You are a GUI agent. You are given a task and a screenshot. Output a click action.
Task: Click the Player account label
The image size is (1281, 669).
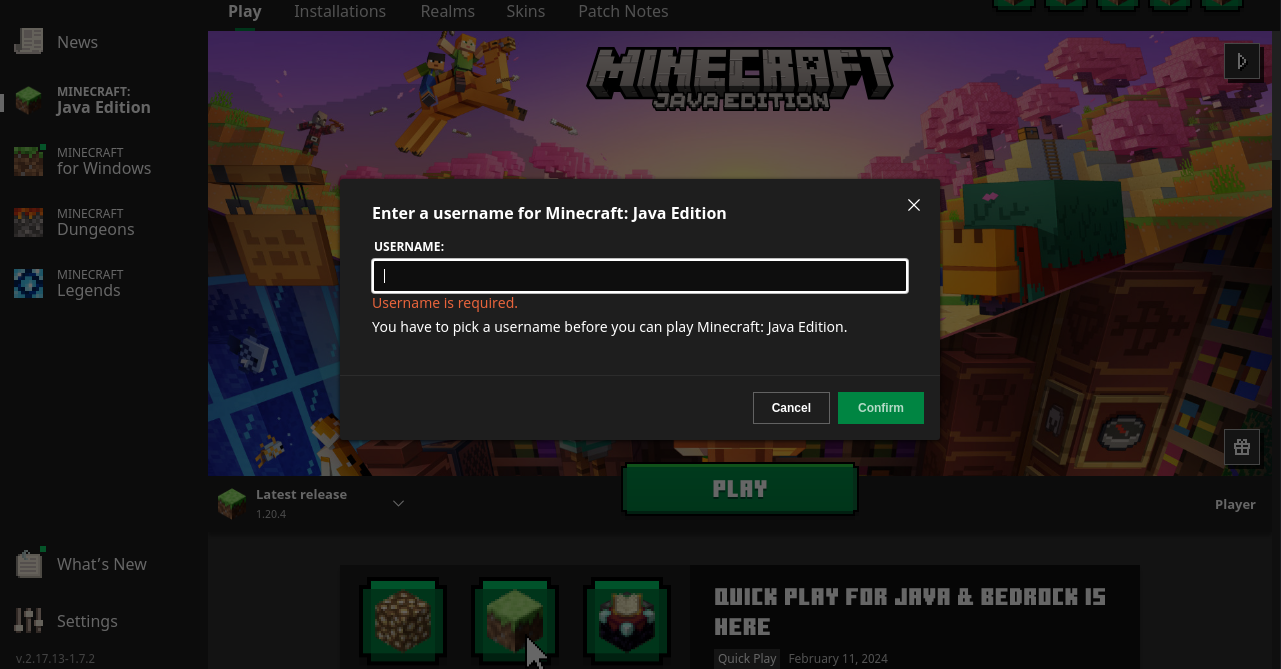(1235, 504)
